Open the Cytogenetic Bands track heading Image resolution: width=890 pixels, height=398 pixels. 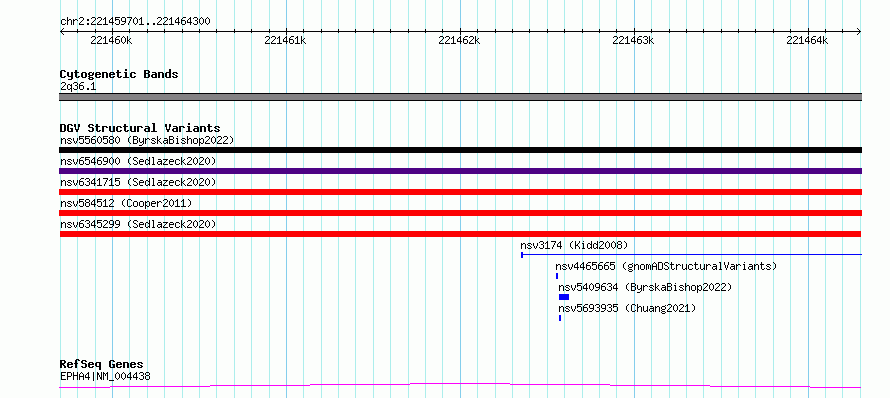tap(119, 74)
